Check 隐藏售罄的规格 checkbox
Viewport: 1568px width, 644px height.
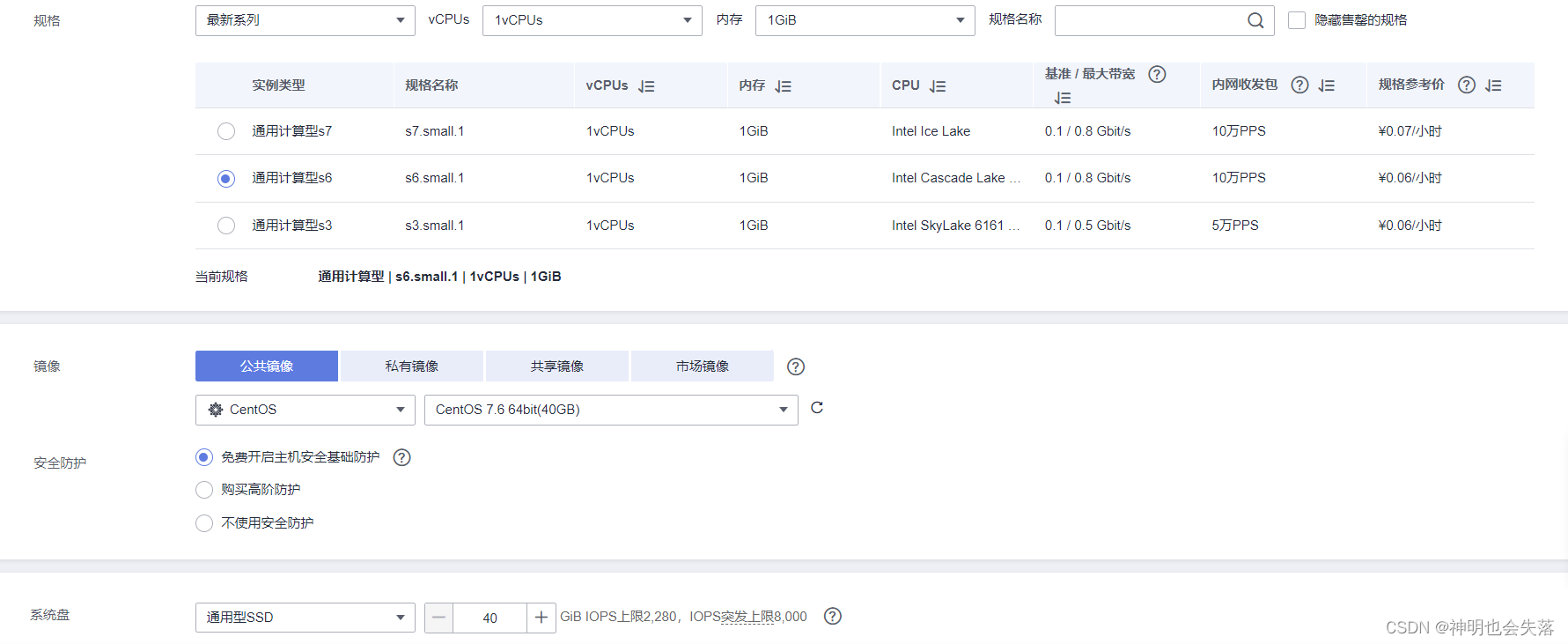coord(1297,20)
